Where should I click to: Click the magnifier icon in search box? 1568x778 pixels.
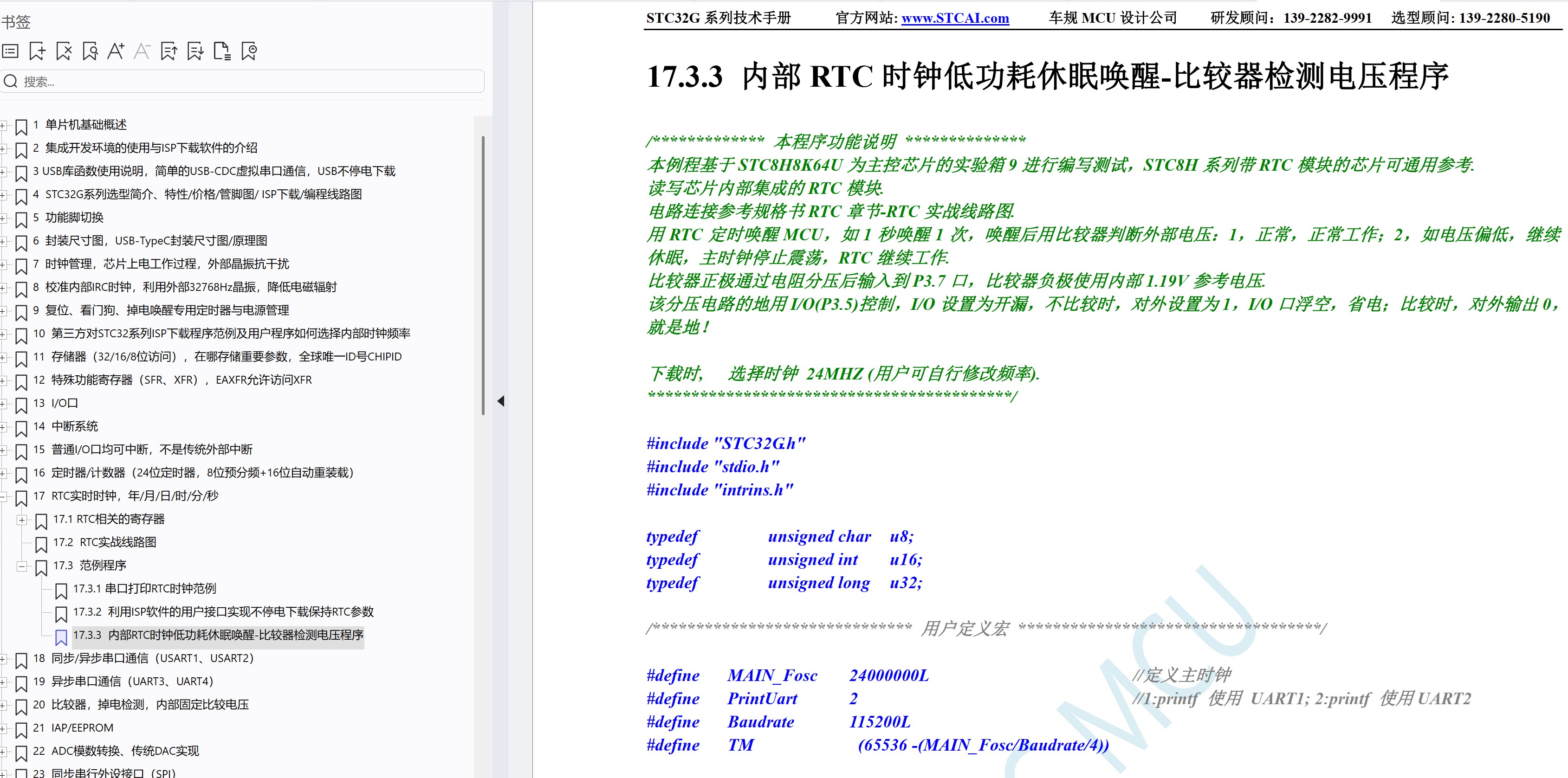point(10,82)
